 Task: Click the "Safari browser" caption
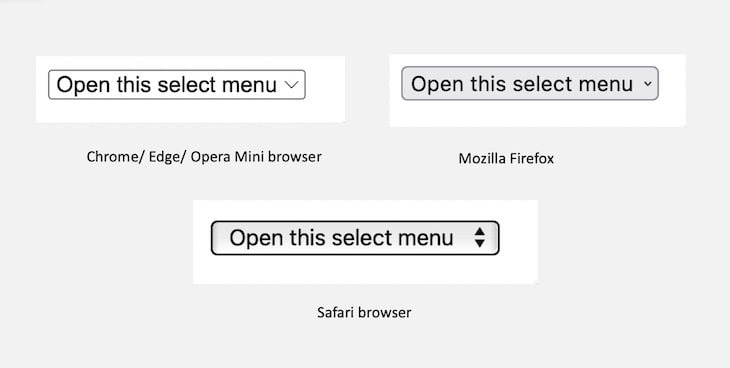coord(364,312)
